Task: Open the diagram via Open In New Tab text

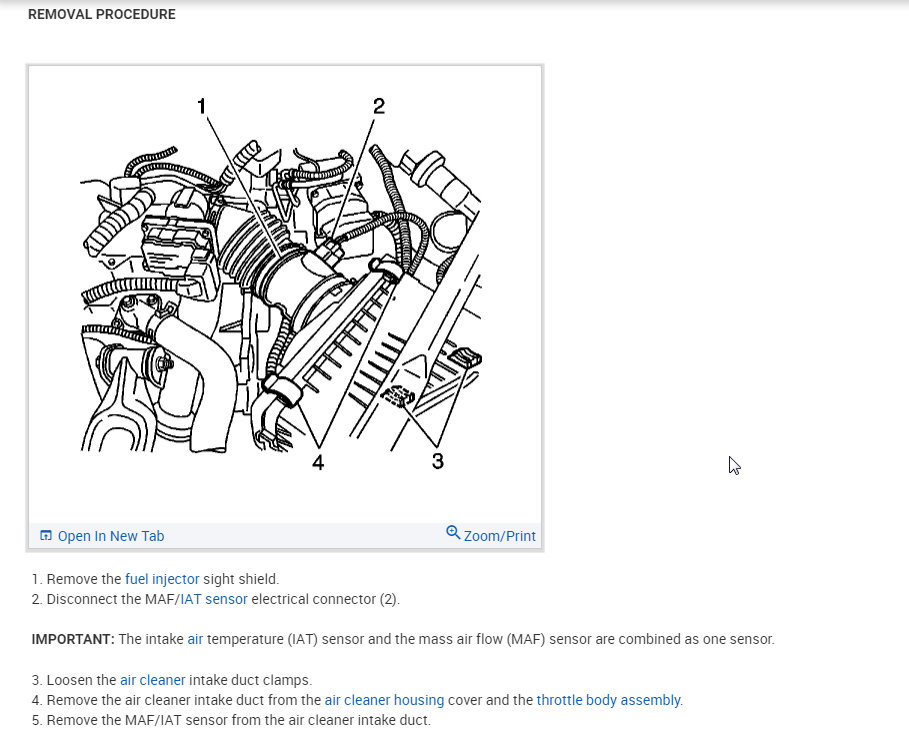Action: click(x=111, y=536)
